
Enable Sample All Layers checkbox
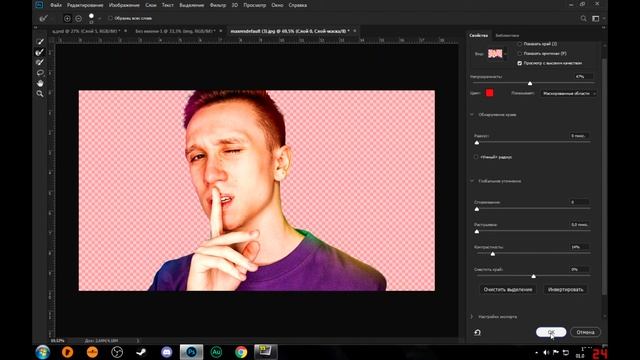click(110, 18)
